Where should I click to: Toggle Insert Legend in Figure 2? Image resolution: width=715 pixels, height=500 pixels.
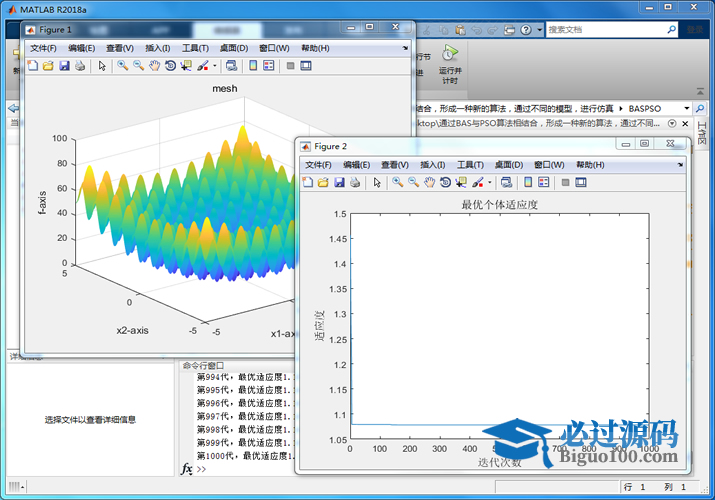coord(543,183)
